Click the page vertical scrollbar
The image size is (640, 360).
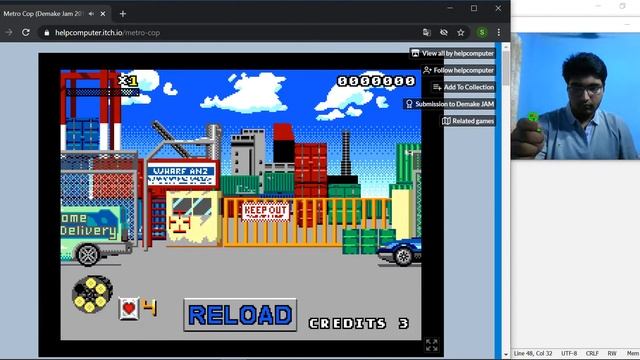(506, 200)
